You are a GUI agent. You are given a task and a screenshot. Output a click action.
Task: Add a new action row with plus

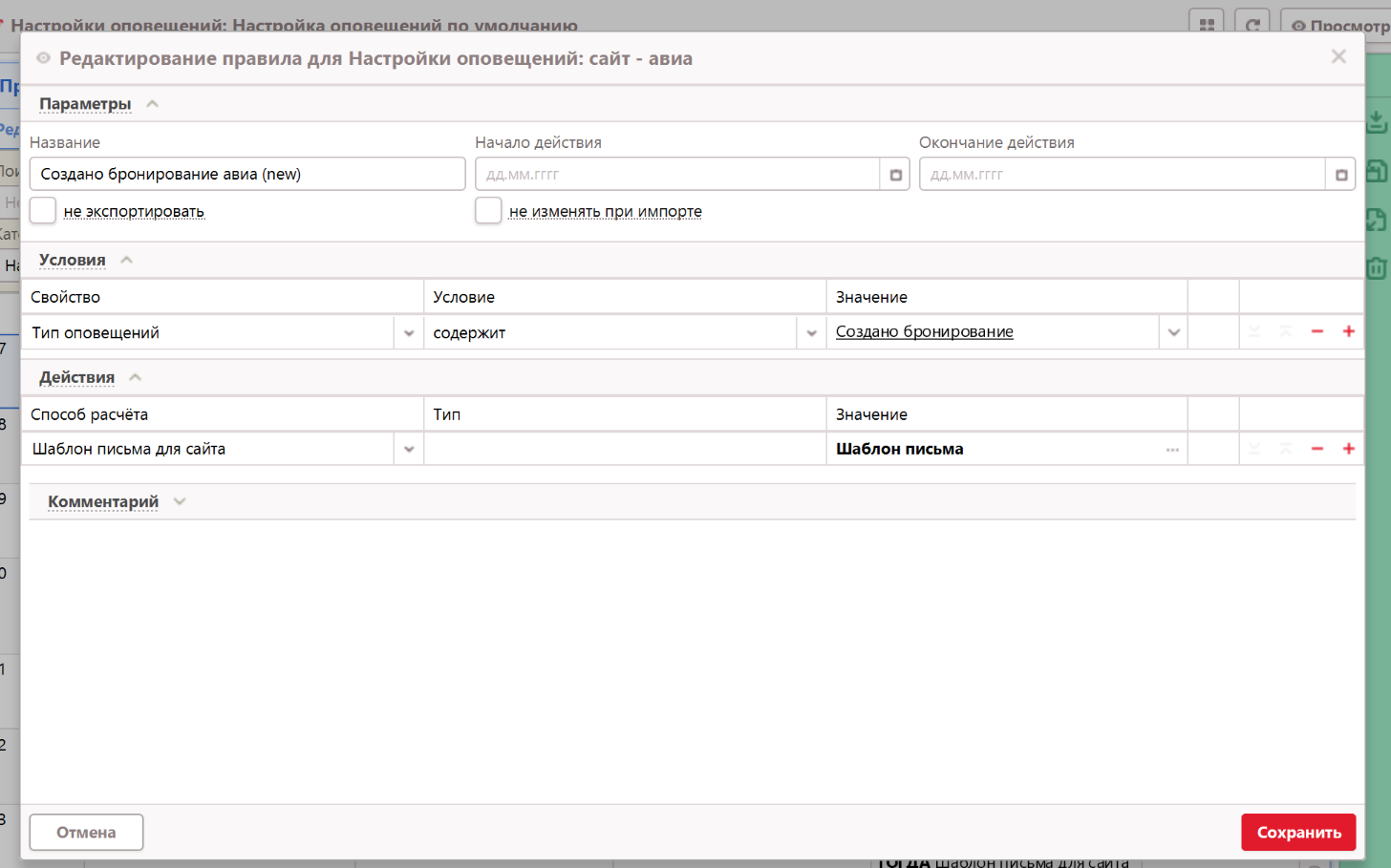pyautogui.click(x=1348, y=449)
